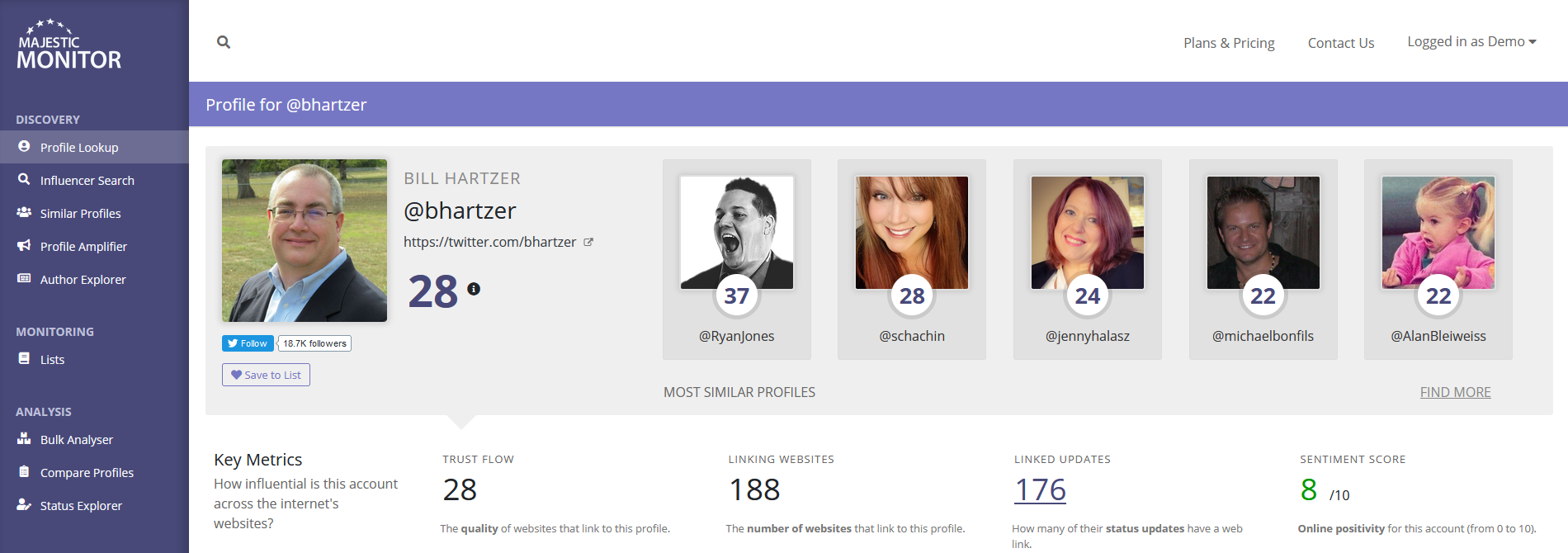Open the 176 linked updates link
Screen dimensions: 1568x553
(x=1040, y=490)
